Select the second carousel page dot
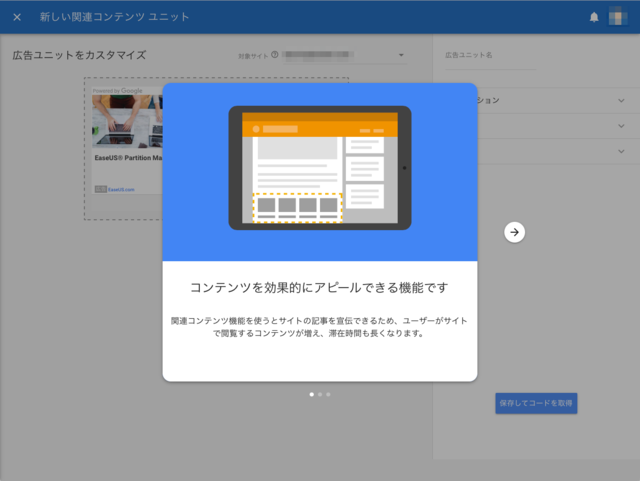The width and height of the screenshot is (640, 481). [x=320, y=394]
